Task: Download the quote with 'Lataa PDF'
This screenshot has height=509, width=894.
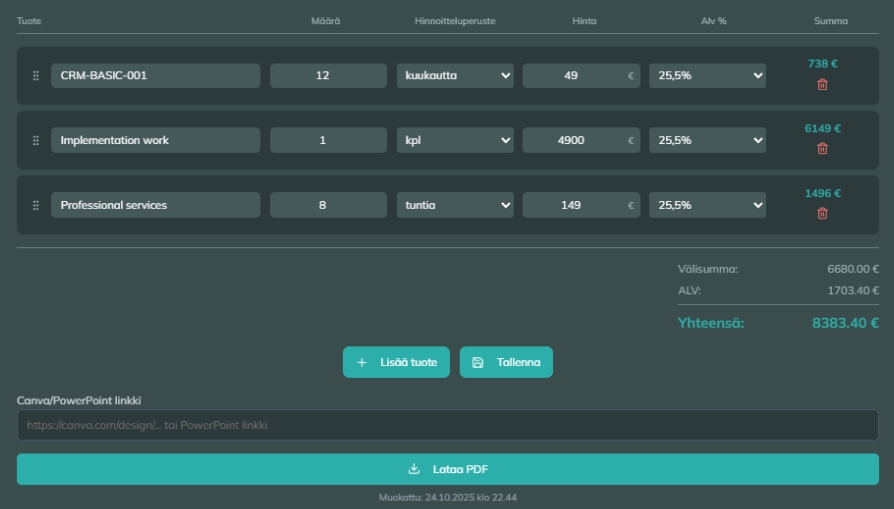Action: (447, 469)
